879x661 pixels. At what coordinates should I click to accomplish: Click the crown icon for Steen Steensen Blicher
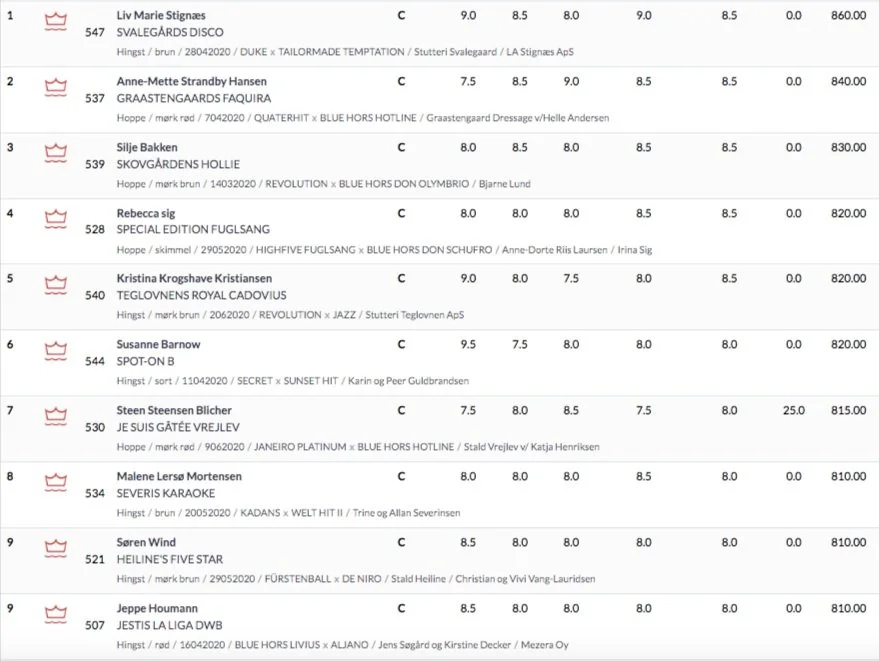[55, 417]
